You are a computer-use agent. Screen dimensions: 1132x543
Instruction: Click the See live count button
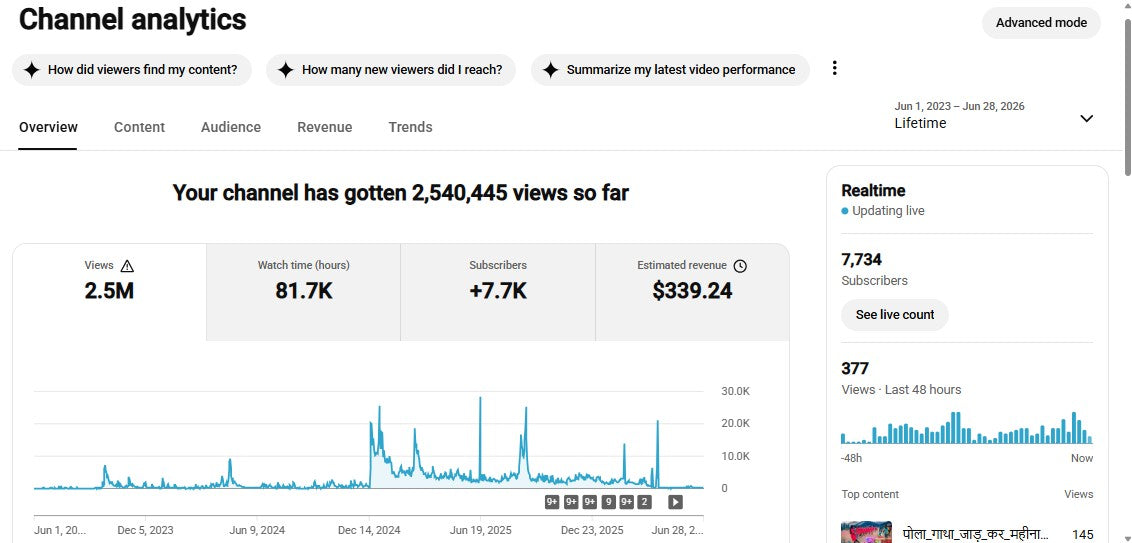point(894,315)
